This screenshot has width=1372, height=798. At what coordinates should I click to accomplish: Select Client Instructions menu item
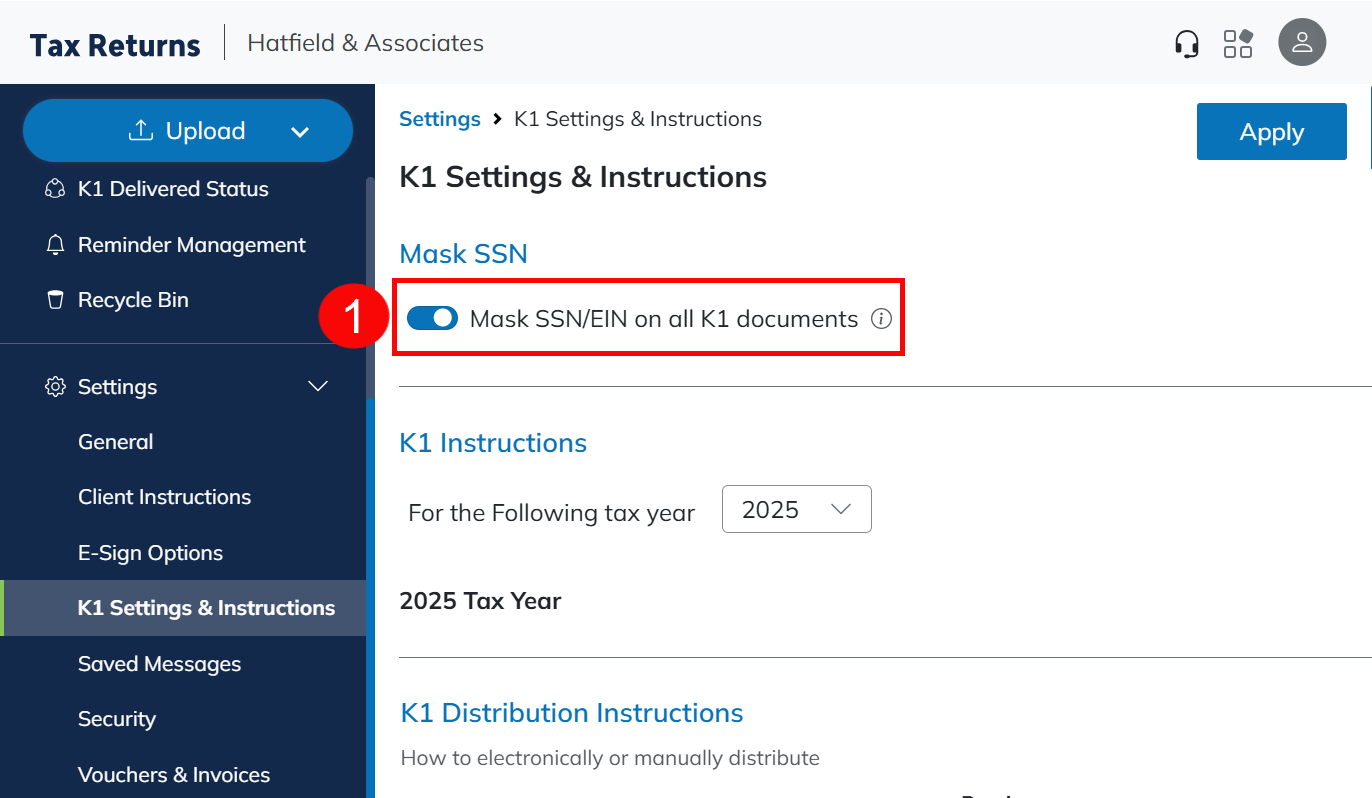164,497
